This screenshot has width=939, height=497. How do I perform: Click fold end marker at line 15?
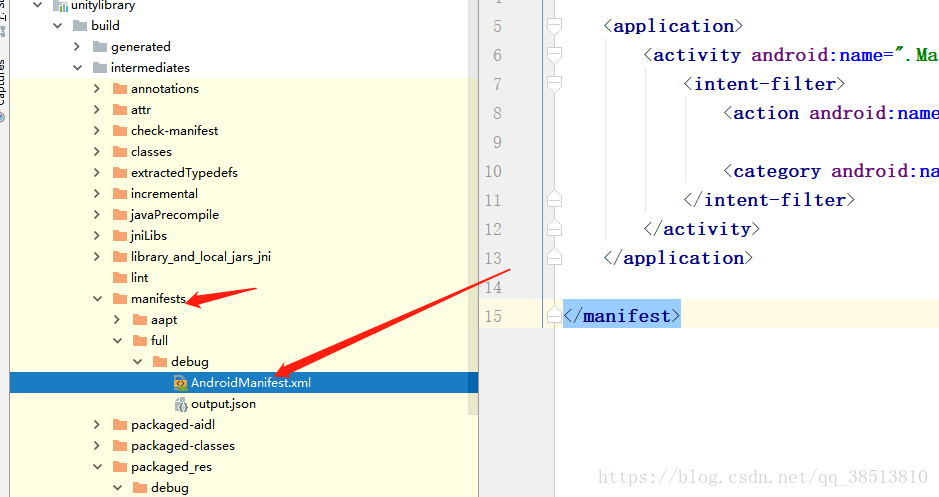click(555, 315)
